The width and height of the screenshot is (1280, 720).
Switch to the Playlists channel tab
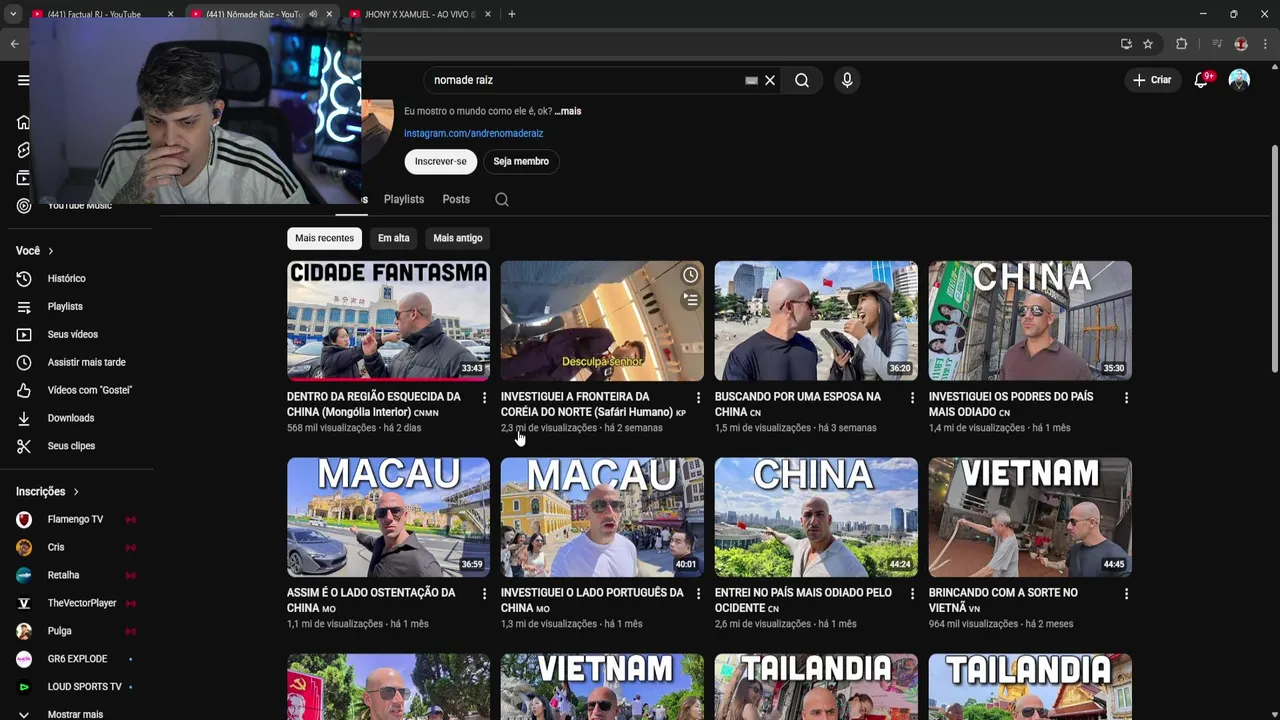click(x=404, y=199)
